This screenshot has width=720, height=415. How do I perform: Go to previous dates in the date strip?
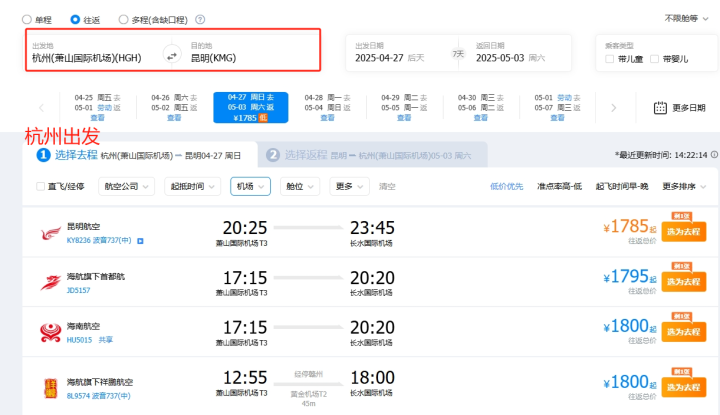[x=41, y=108]
